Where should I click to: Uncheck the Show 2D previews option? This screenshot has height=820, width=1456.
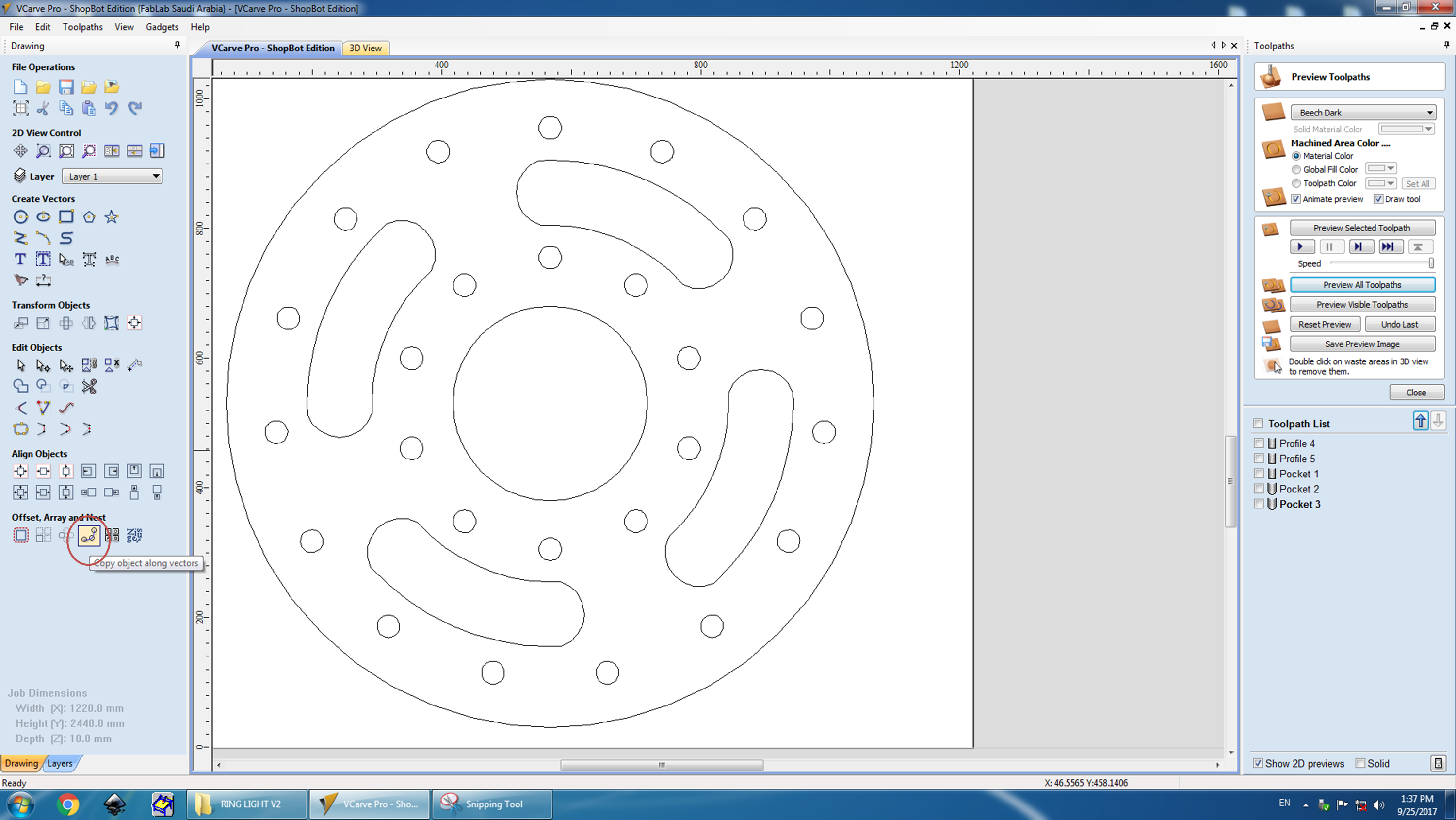point(1258,763)
